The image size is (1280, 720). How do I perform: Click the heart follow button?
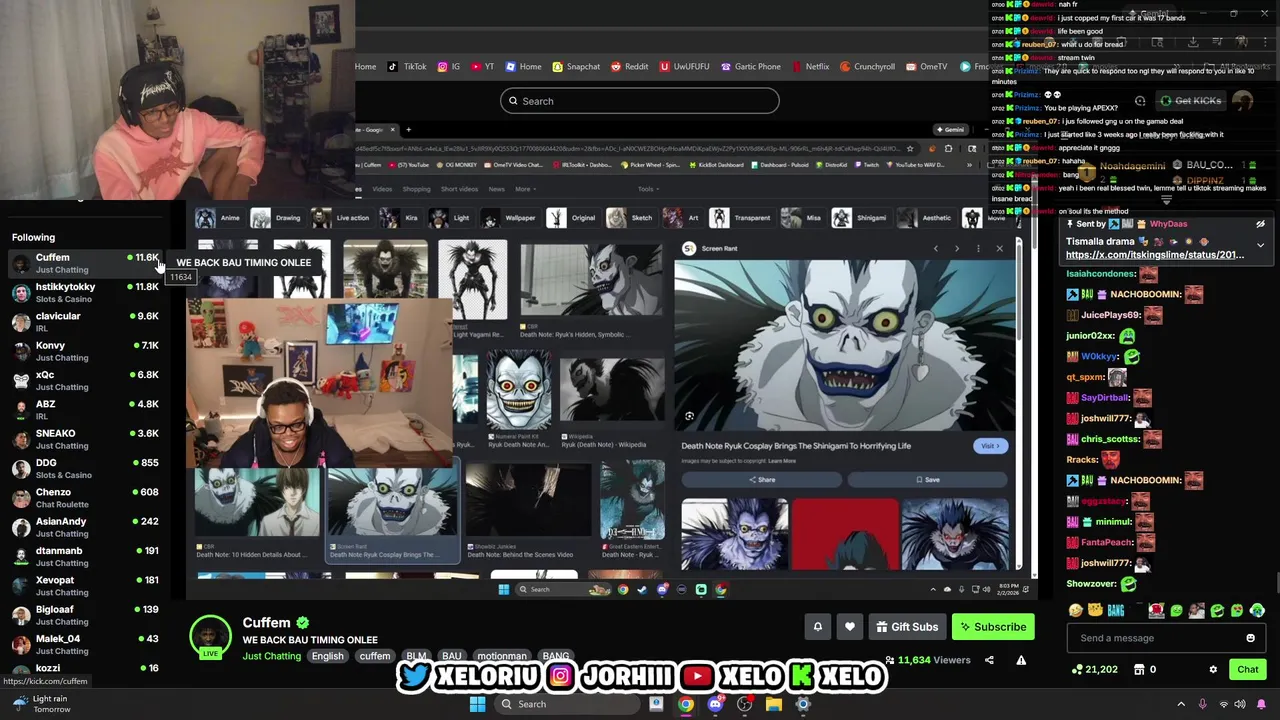849,627
